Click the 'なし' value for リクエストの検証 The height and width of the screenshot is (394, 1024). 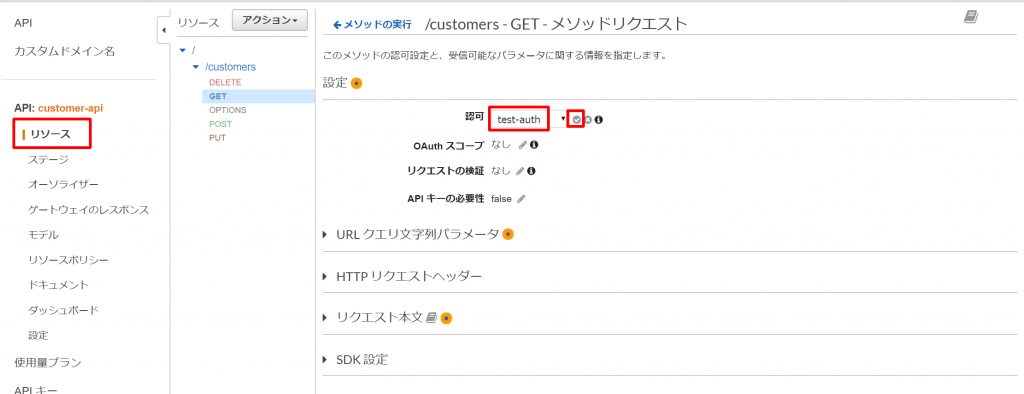(501, 171)
